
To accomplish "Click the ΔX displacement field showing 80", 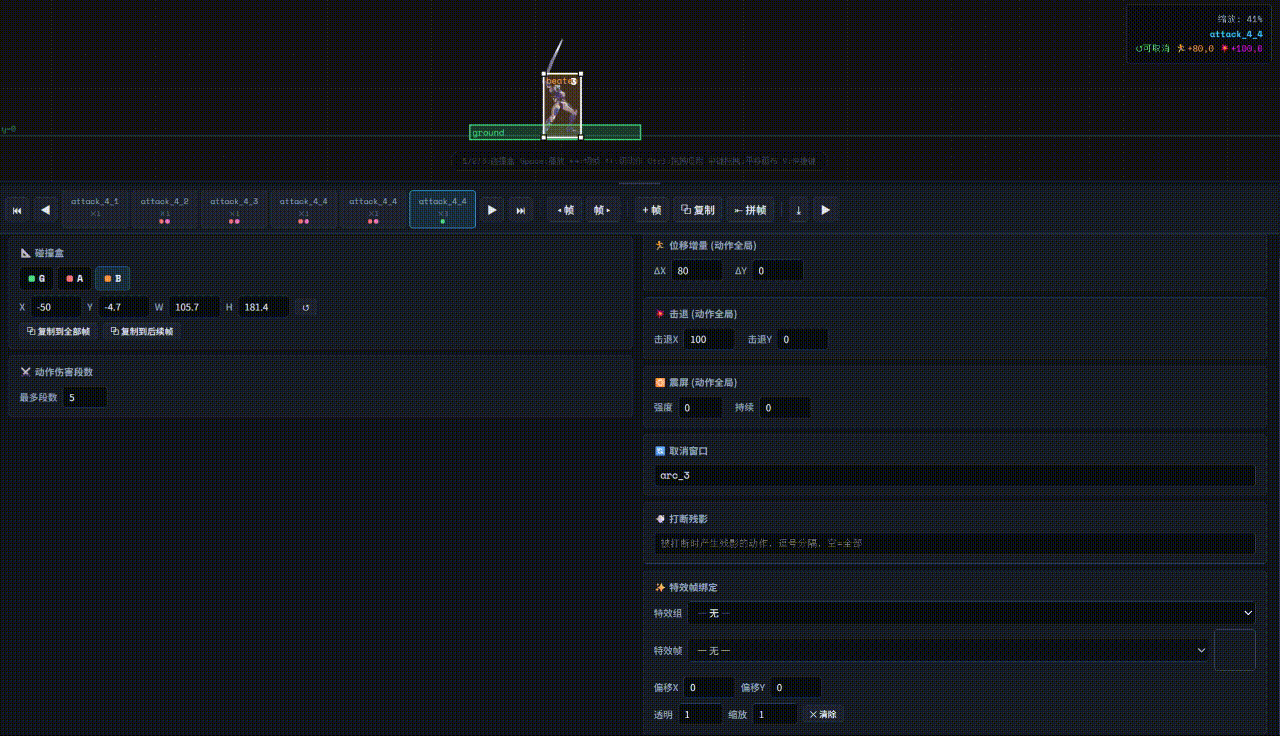I will (x=697, y=270).
